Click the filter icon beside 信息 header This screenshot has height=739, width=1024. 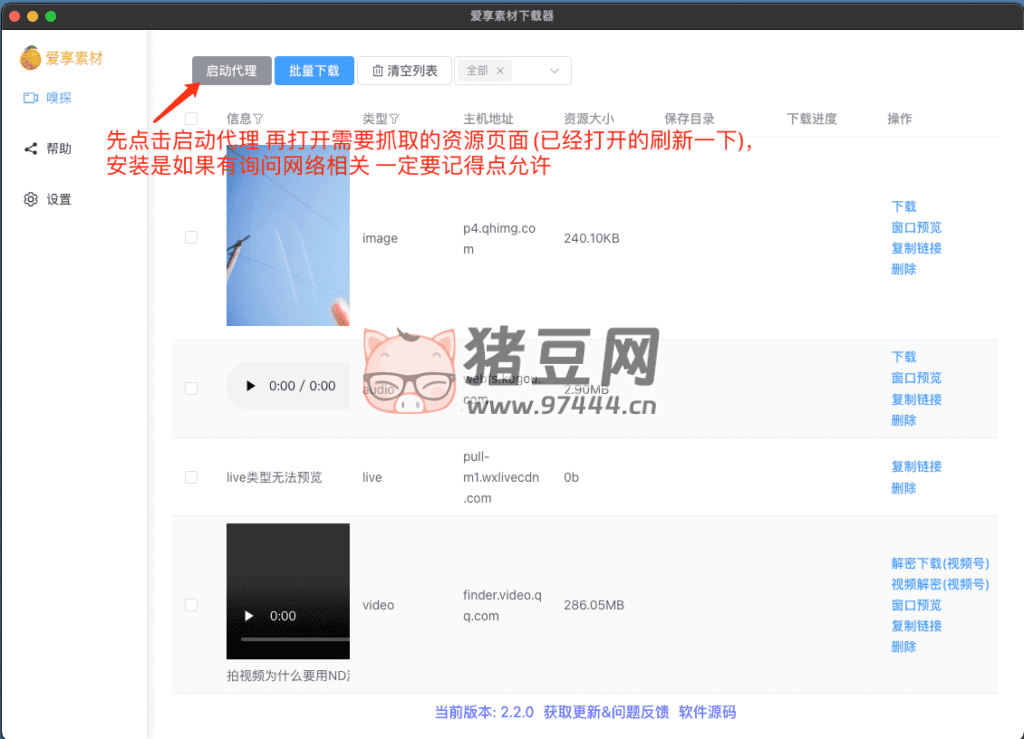258,119
